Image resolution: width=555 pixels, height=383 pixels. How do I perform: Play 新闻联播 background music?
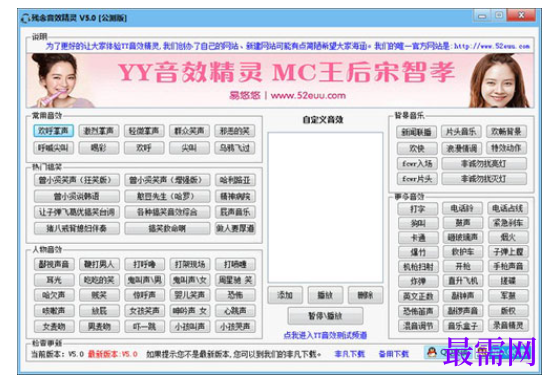(416, 132)
